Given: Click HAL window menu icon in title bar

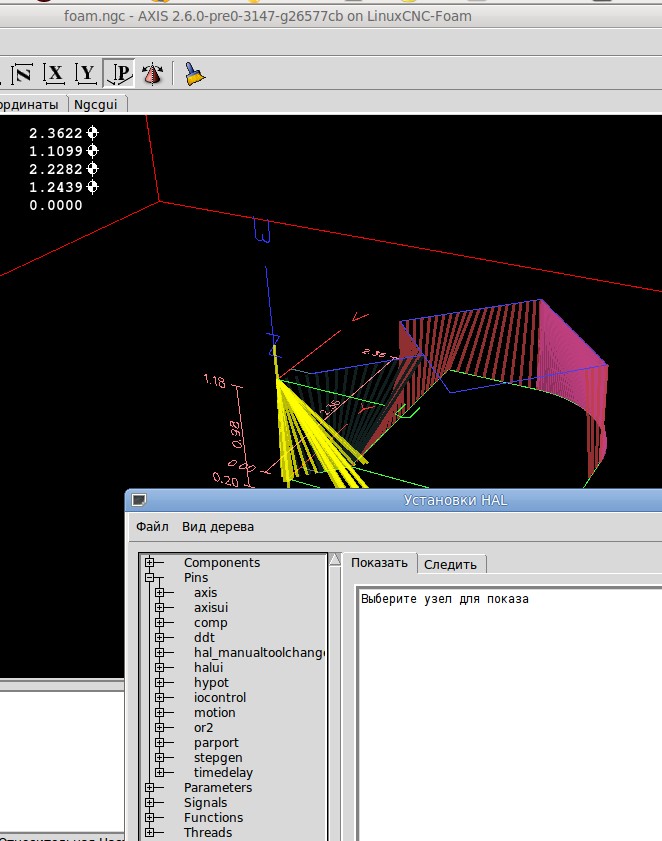Looking at the screenshot, I should tap(139, 500).
